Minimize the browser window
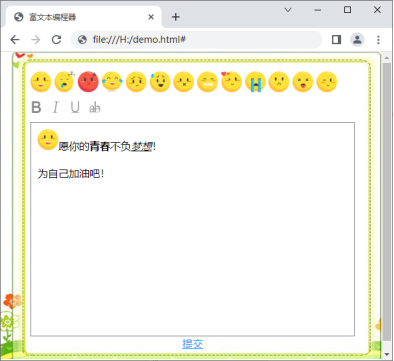 (318, 10)
